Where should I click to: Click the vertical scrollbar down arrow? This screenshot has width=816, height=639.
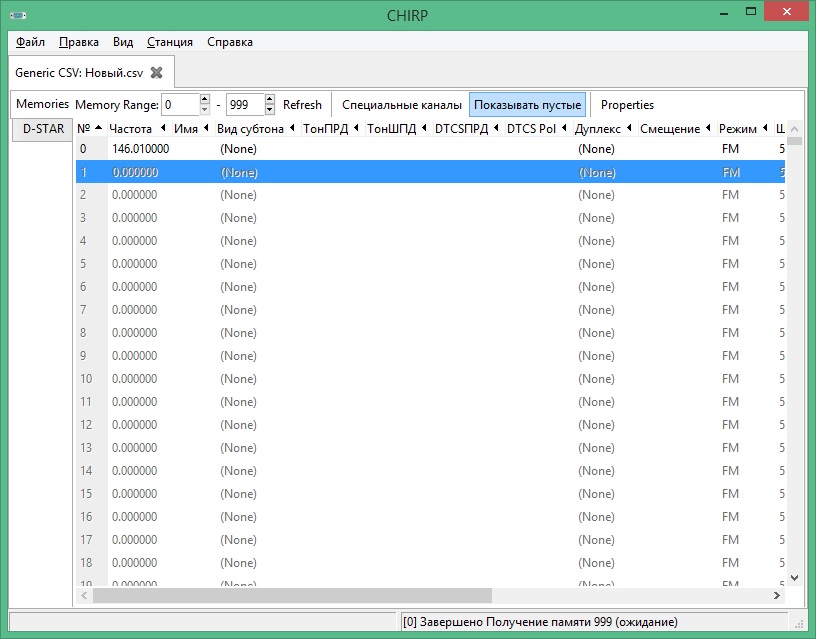[x=794, y=578]
